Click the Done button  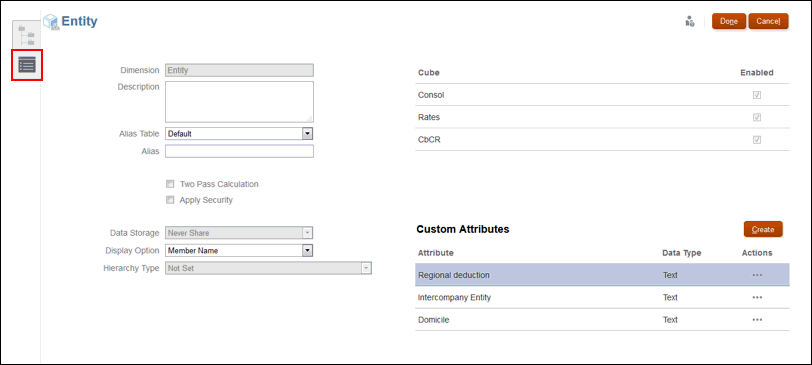[729, 21]
